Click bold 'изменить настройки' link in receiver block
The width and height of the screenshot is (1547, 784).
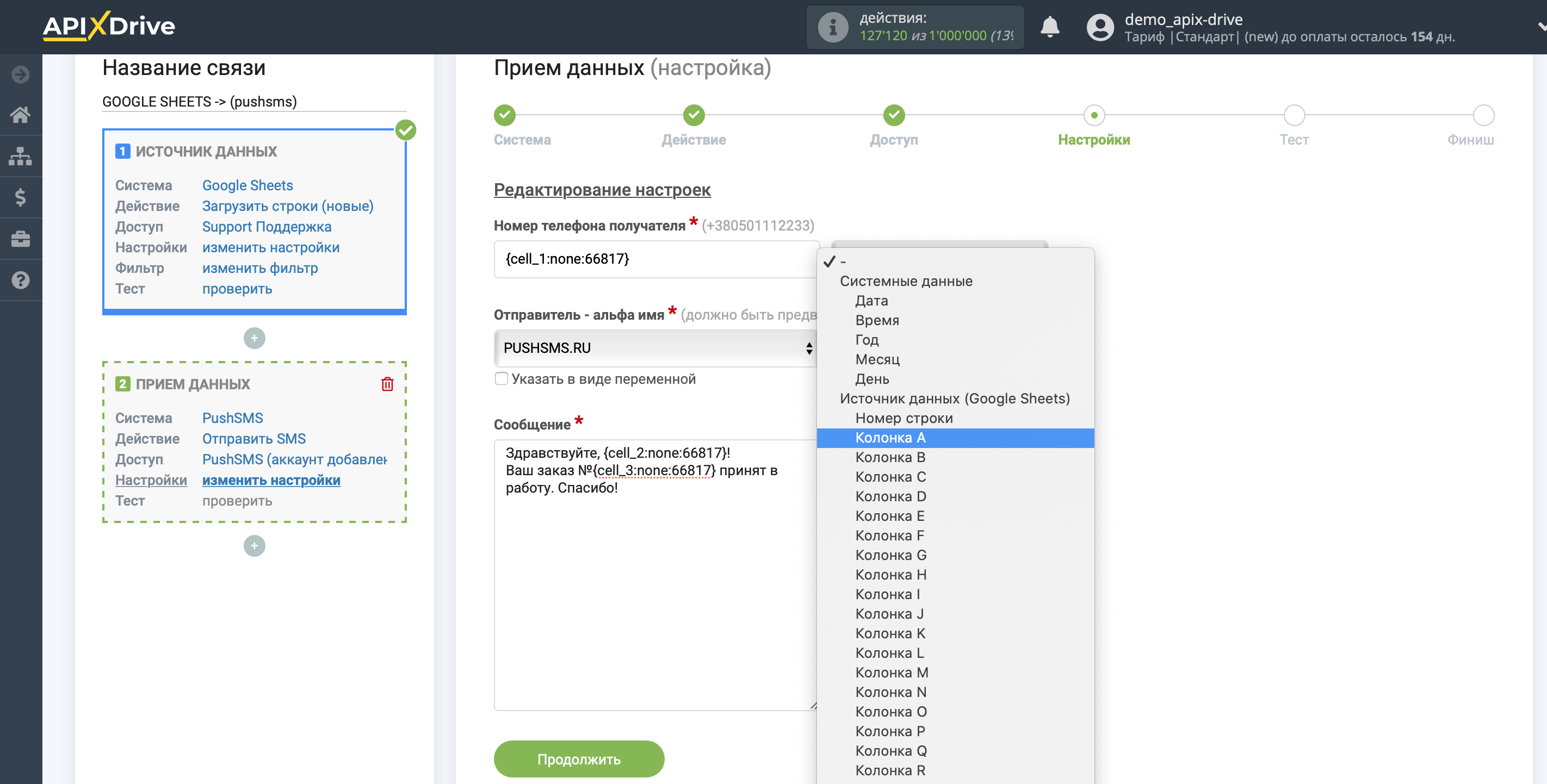[x=271, y=480]
